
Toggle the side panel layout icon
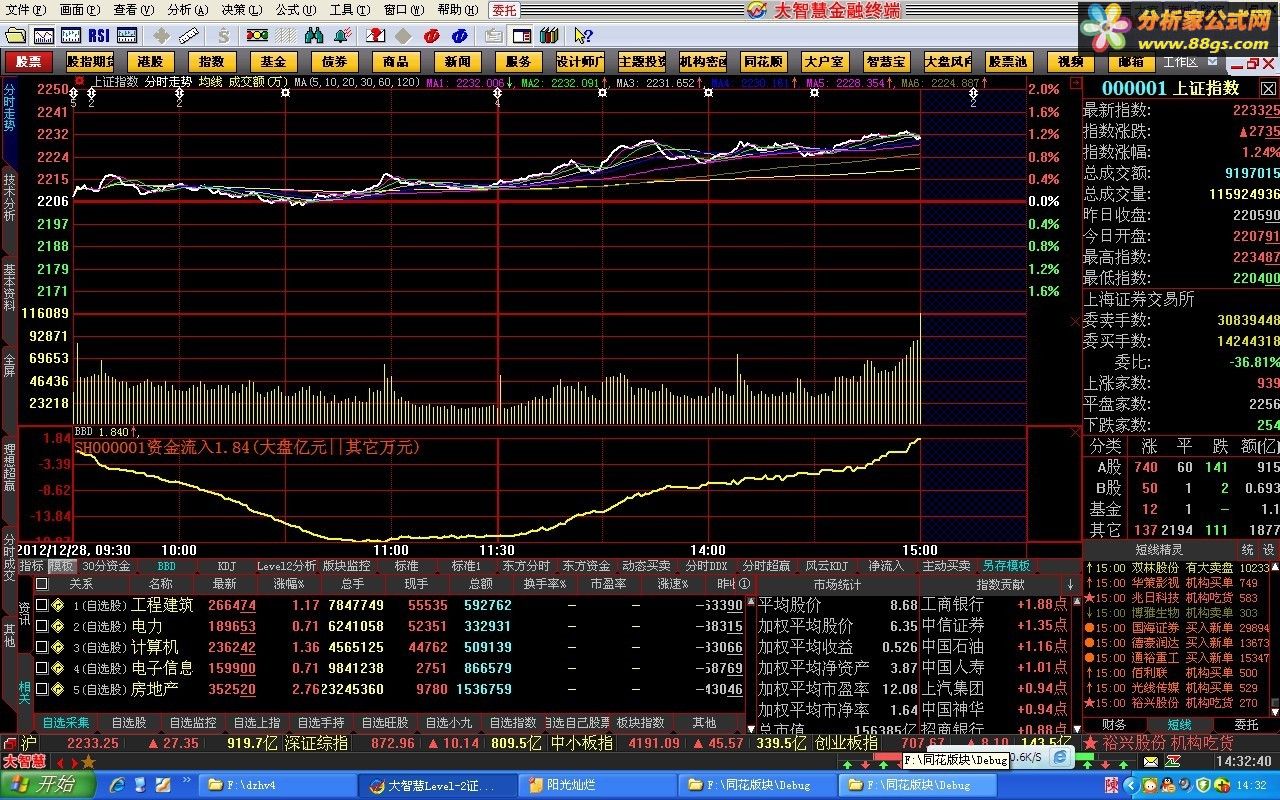pyautogui.click(x=521, y=35)
